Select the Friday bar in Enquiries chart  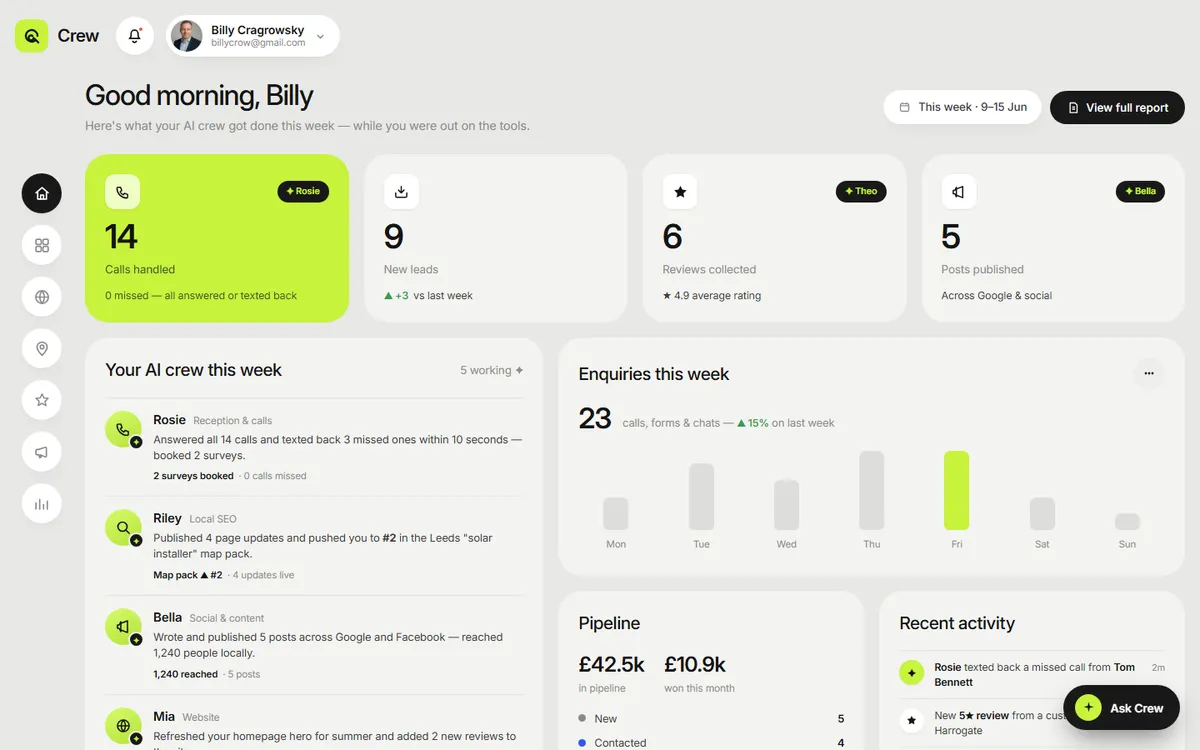(957, 490)
